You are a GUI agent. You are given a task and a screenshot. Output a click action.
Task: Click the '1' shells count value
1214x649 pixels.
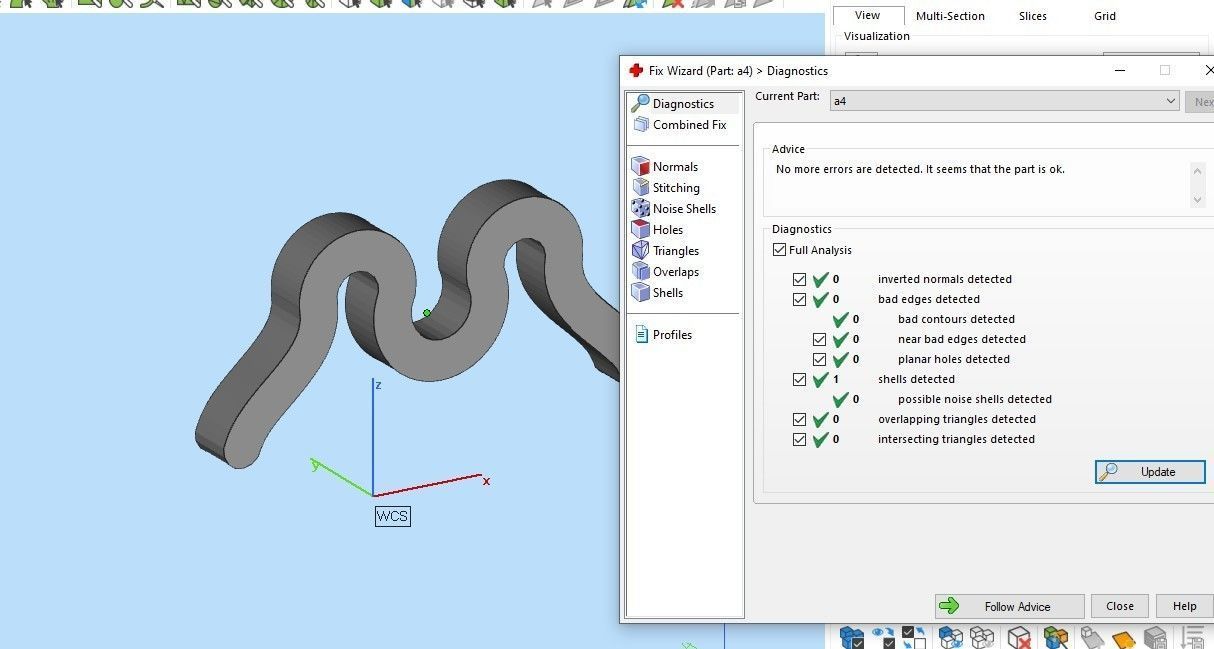(x=836, y=379)
